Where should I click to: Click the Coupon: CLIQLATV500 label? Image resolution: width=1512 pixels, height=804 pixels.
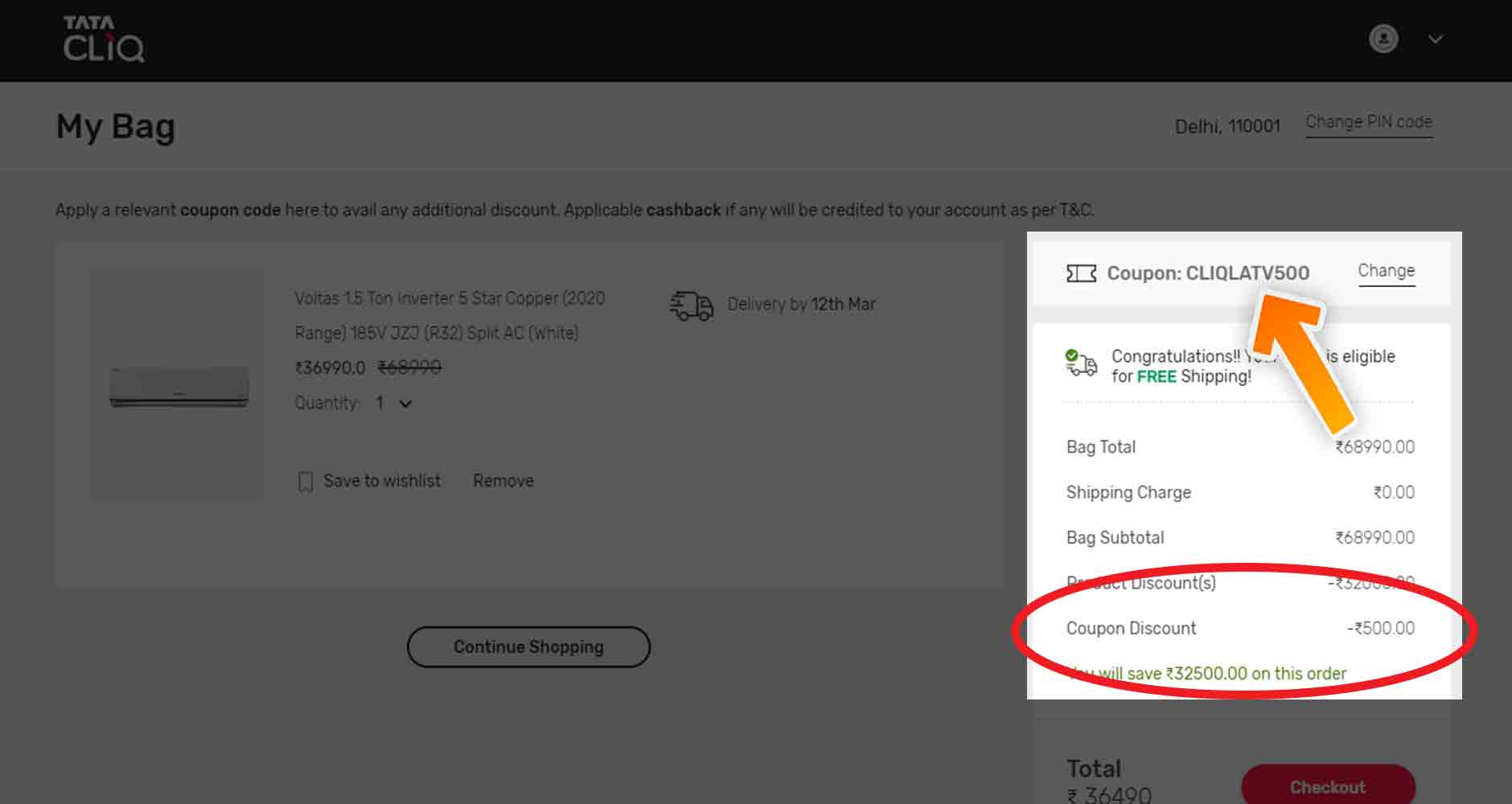[1208, 273]
